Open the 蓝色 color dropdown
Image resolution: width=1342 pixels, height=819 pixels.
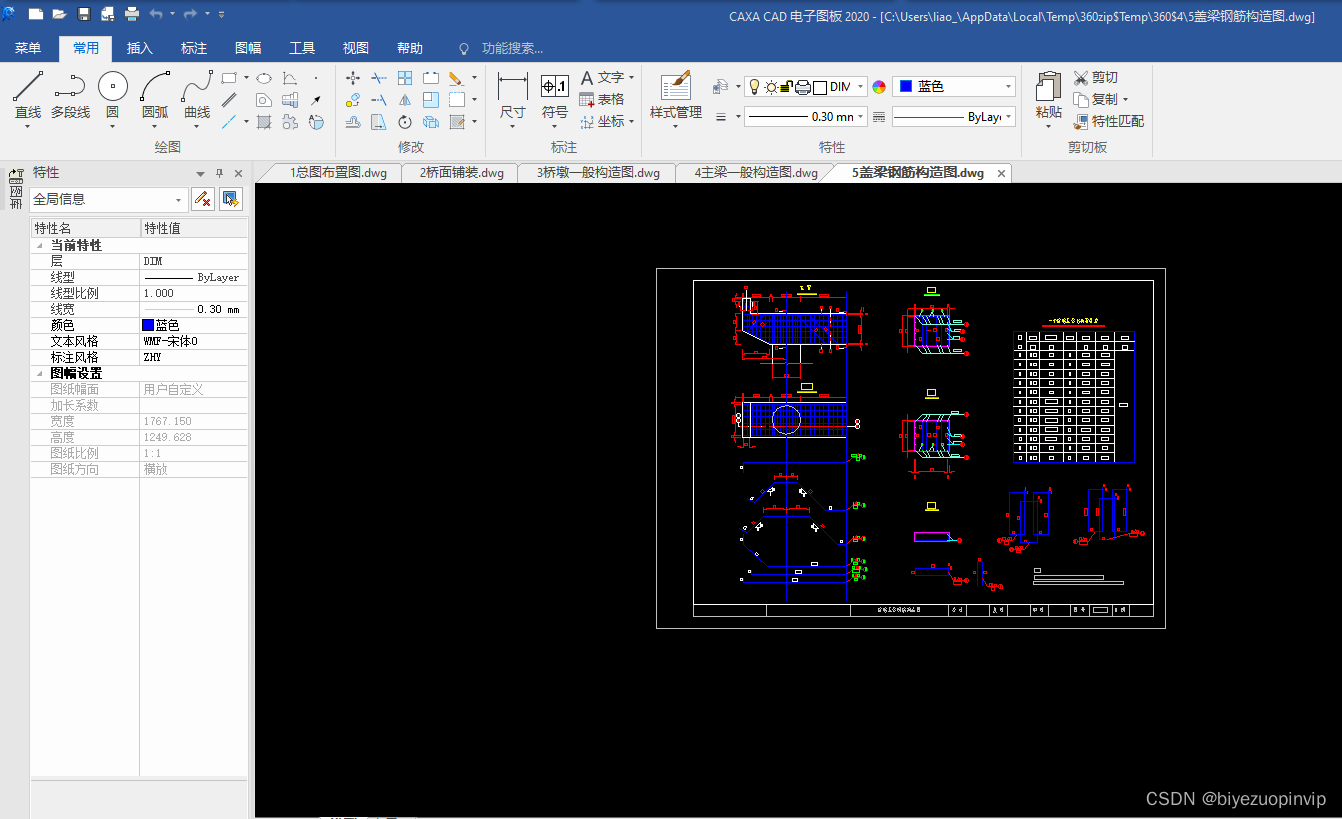pos(1008,87)
